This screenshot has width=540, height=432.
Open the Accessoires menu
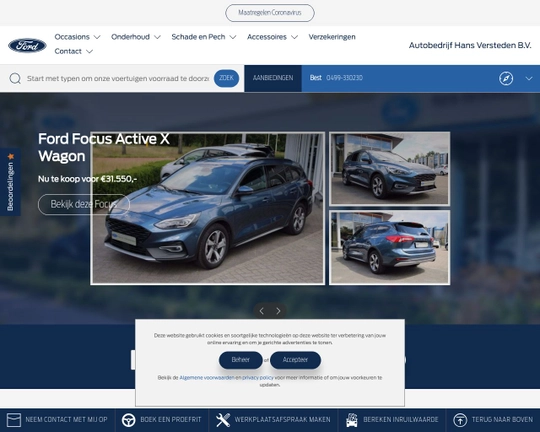267,37
